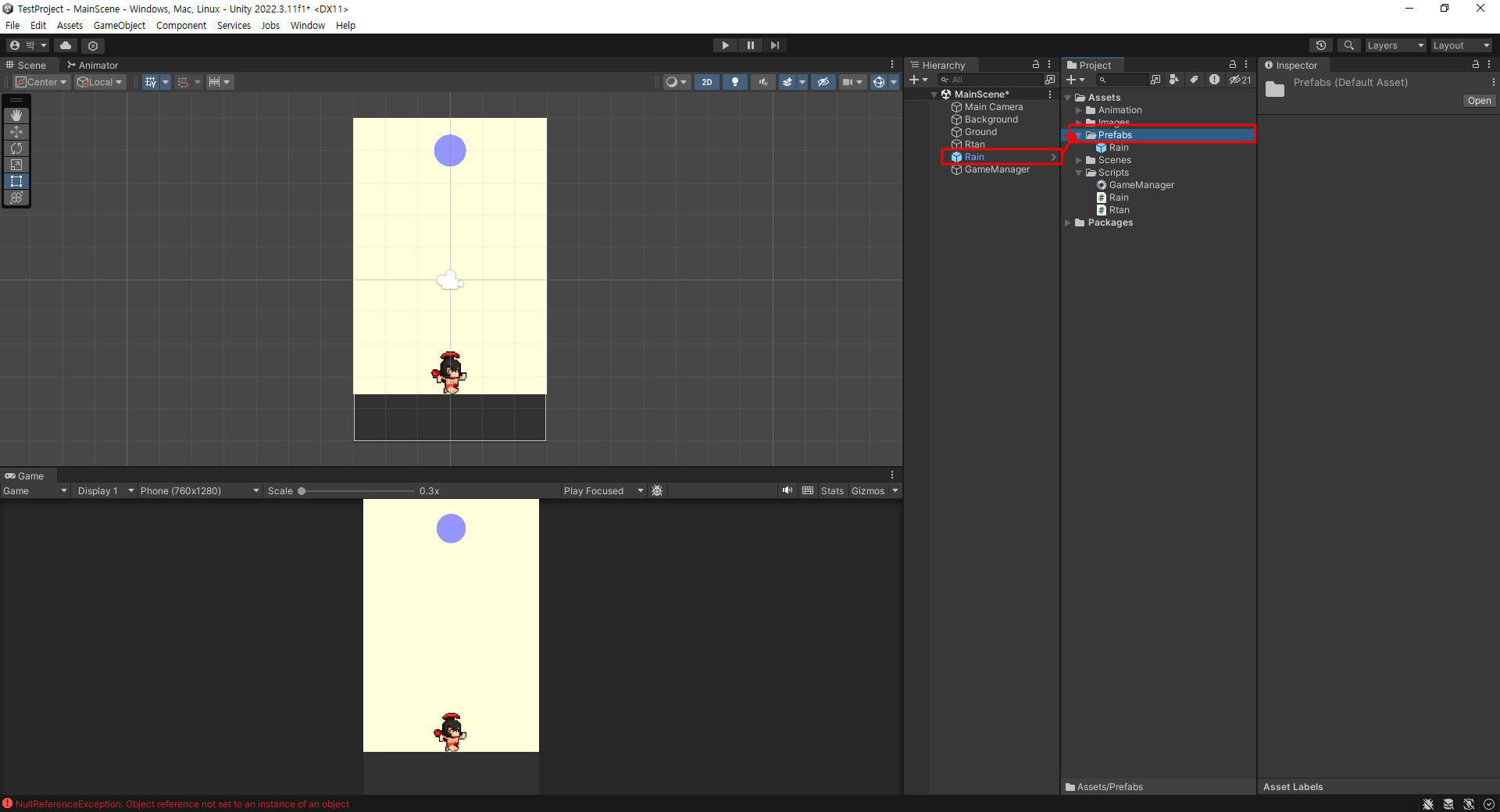Image resolution: width=1500 pixels, height=812 pixels.
Task: Open Game view more-options menu
Action: (892, 475)
